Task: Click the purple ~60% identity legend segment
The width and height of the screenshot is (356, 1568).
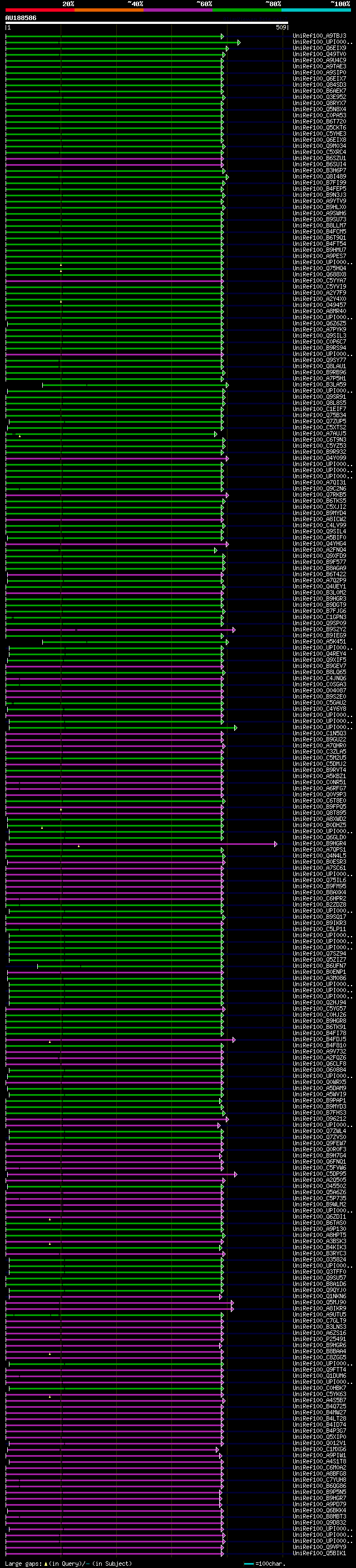Action: coord(179,10)
